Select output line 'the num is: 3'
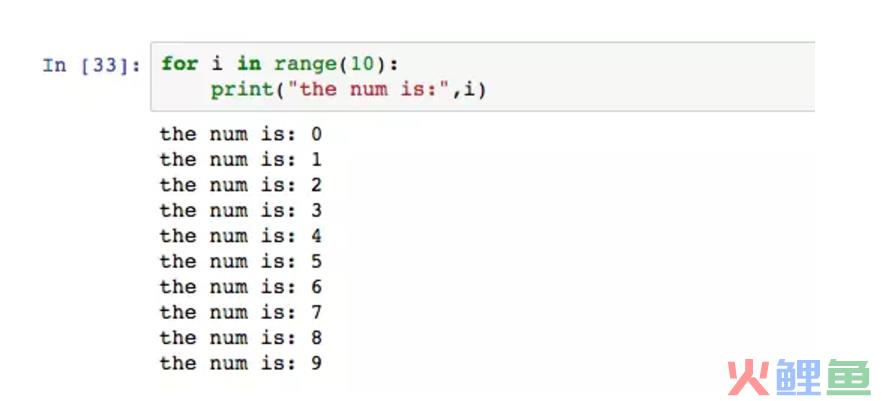This screenshot has height=401, width=895. coord(241,210)
